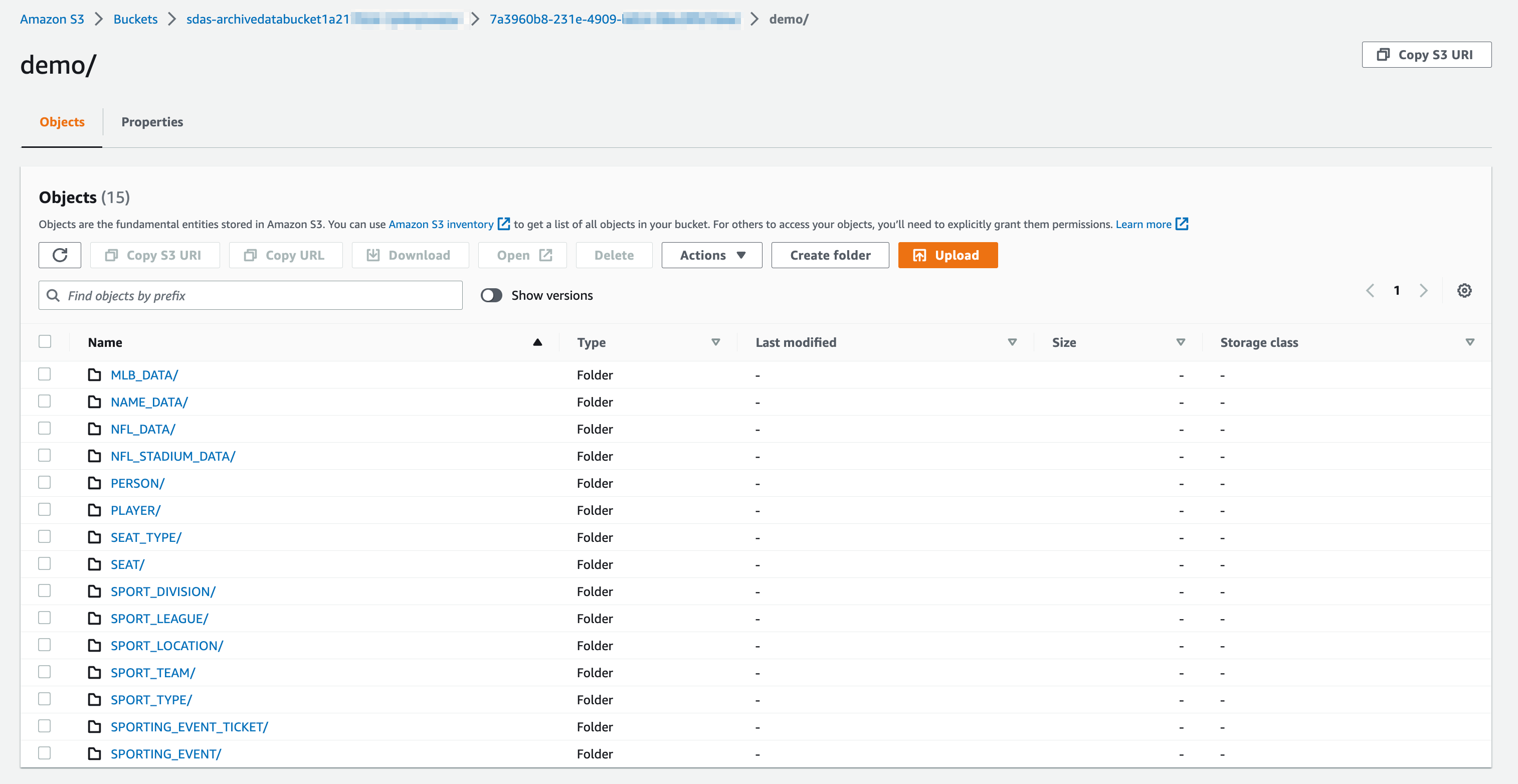
Task: Open the Actions dropdown
Action: (x=711, y=255)
